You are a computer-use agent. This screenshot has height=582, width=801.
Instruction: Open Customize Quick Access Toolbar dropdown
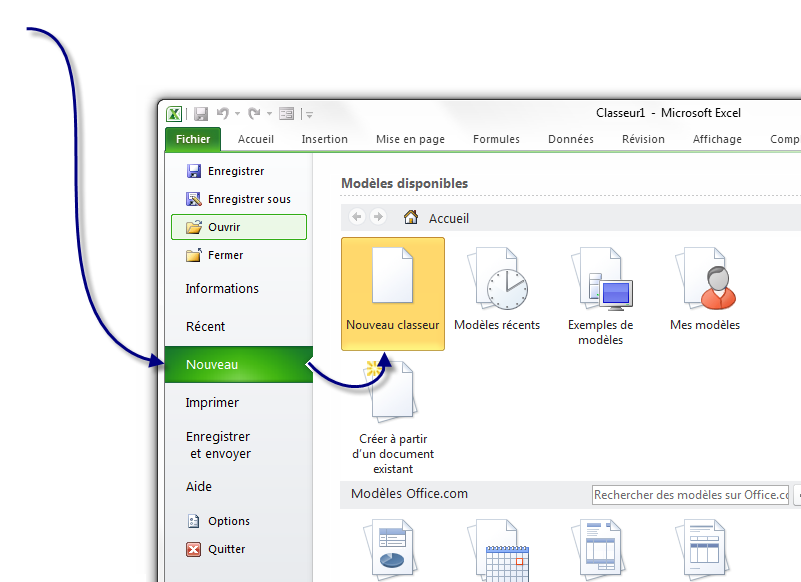coord(310,115)
